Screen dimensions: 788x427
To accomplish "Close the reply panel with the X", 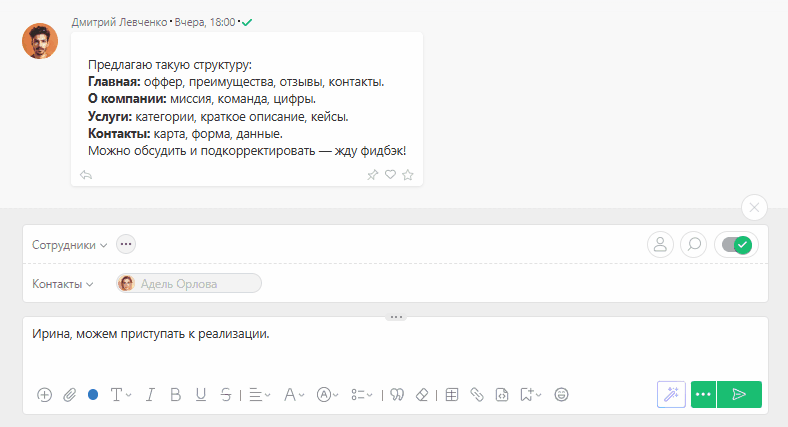I will 754,207.
